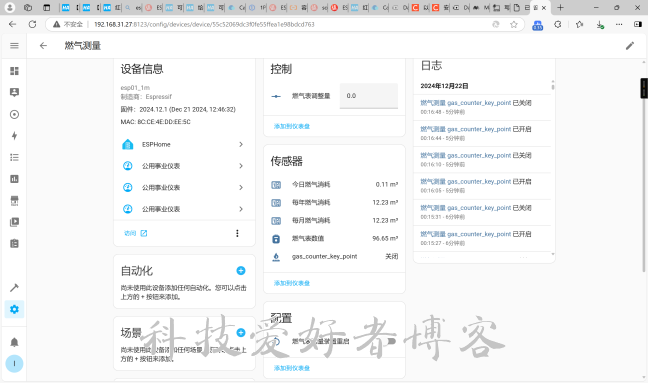Open the HACS store icon in sidebar
This screenshot has width=648, height=383.
(14, 200)
